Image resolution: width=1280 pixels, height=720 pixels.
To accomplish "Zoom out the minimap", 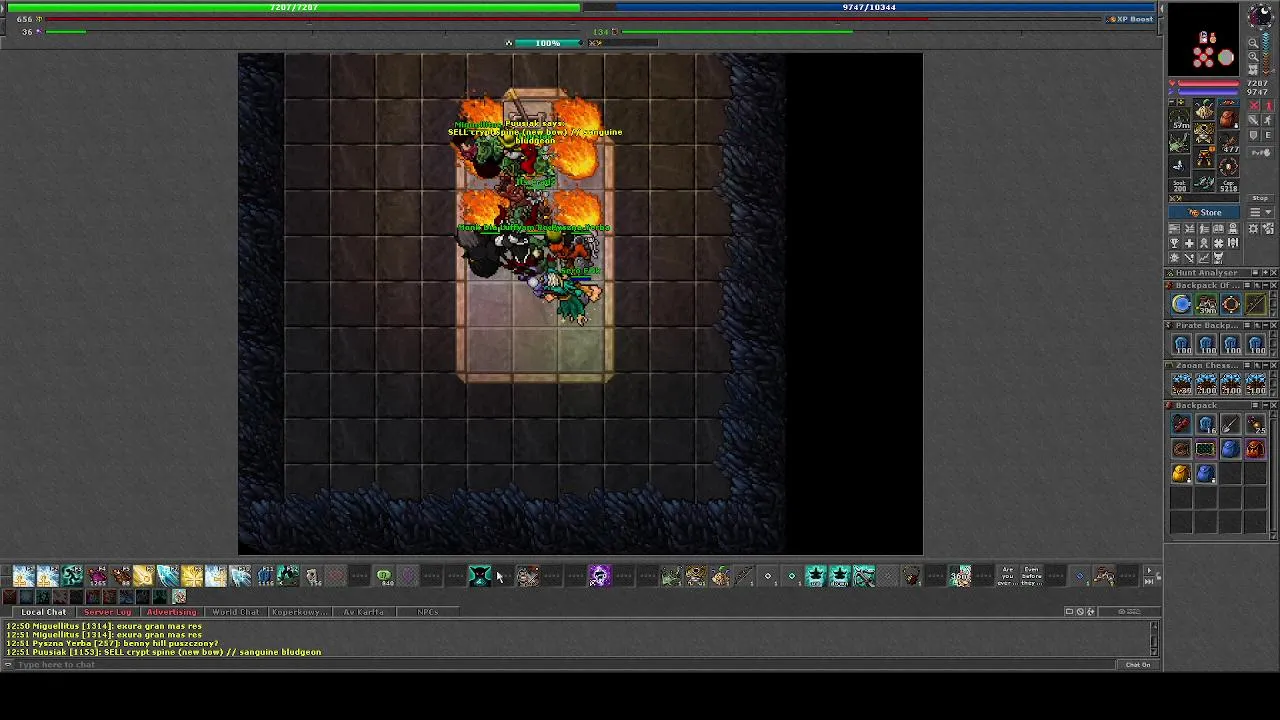I will click(x=1253, y=43).
